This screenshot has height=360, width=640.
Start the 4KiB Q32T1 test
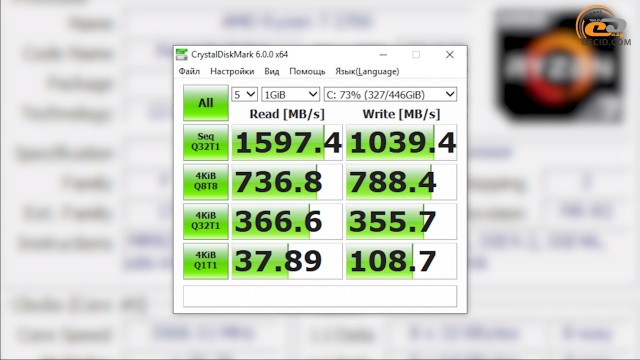[x=206, y=221]
